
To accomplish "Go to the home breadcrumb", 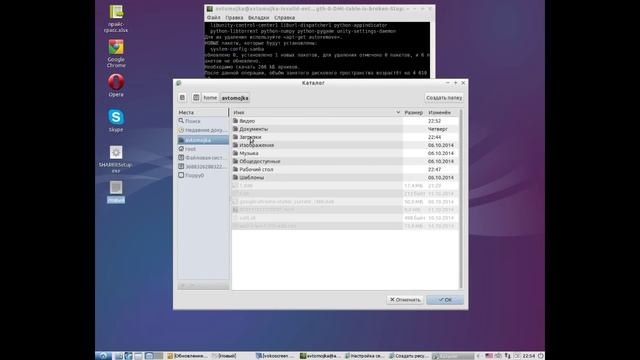I will pyautogui.click(x=210, y=98).
